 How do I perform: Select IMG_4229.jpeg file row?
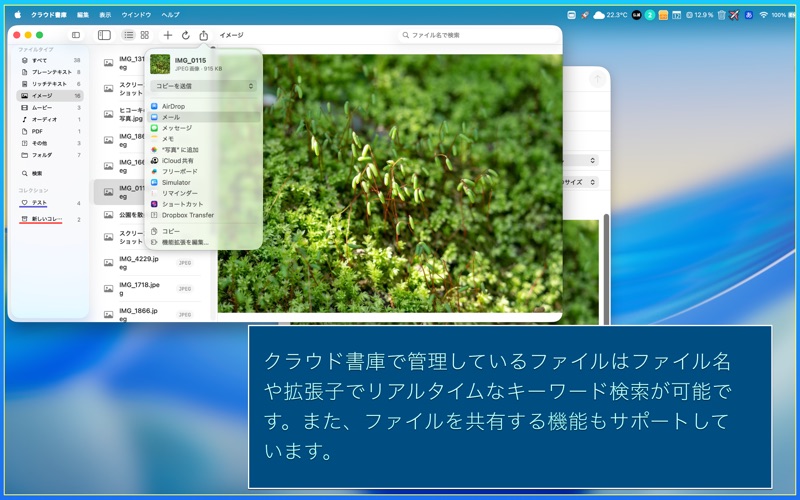tap(152, 263)
